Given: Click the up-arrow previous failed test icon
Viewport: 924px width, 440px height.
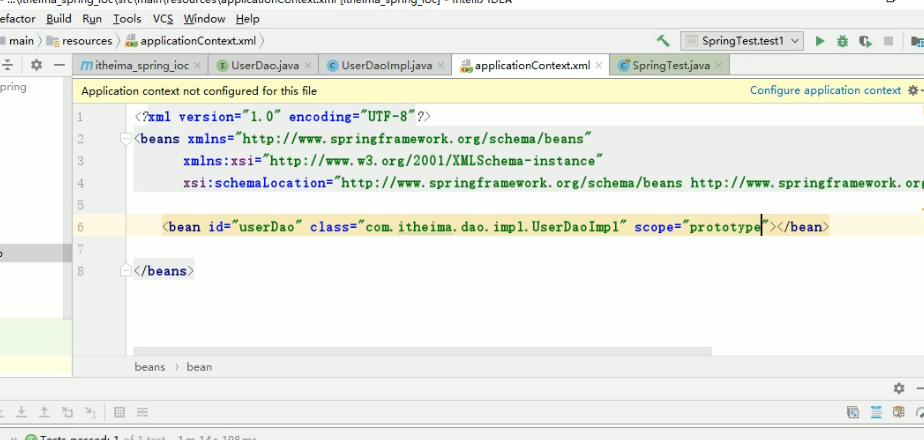Looking at the screenshot, I should (44, 412).
